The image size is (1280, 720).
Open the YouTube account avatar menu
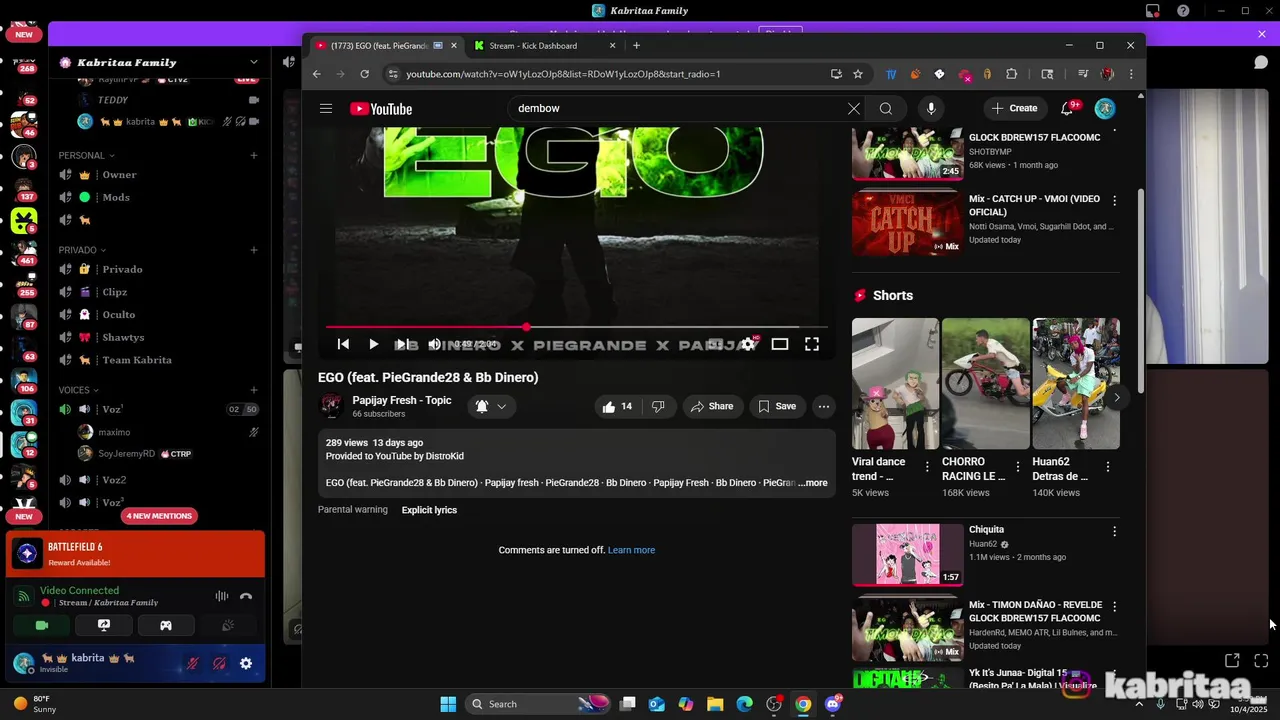click(1105, 108)
